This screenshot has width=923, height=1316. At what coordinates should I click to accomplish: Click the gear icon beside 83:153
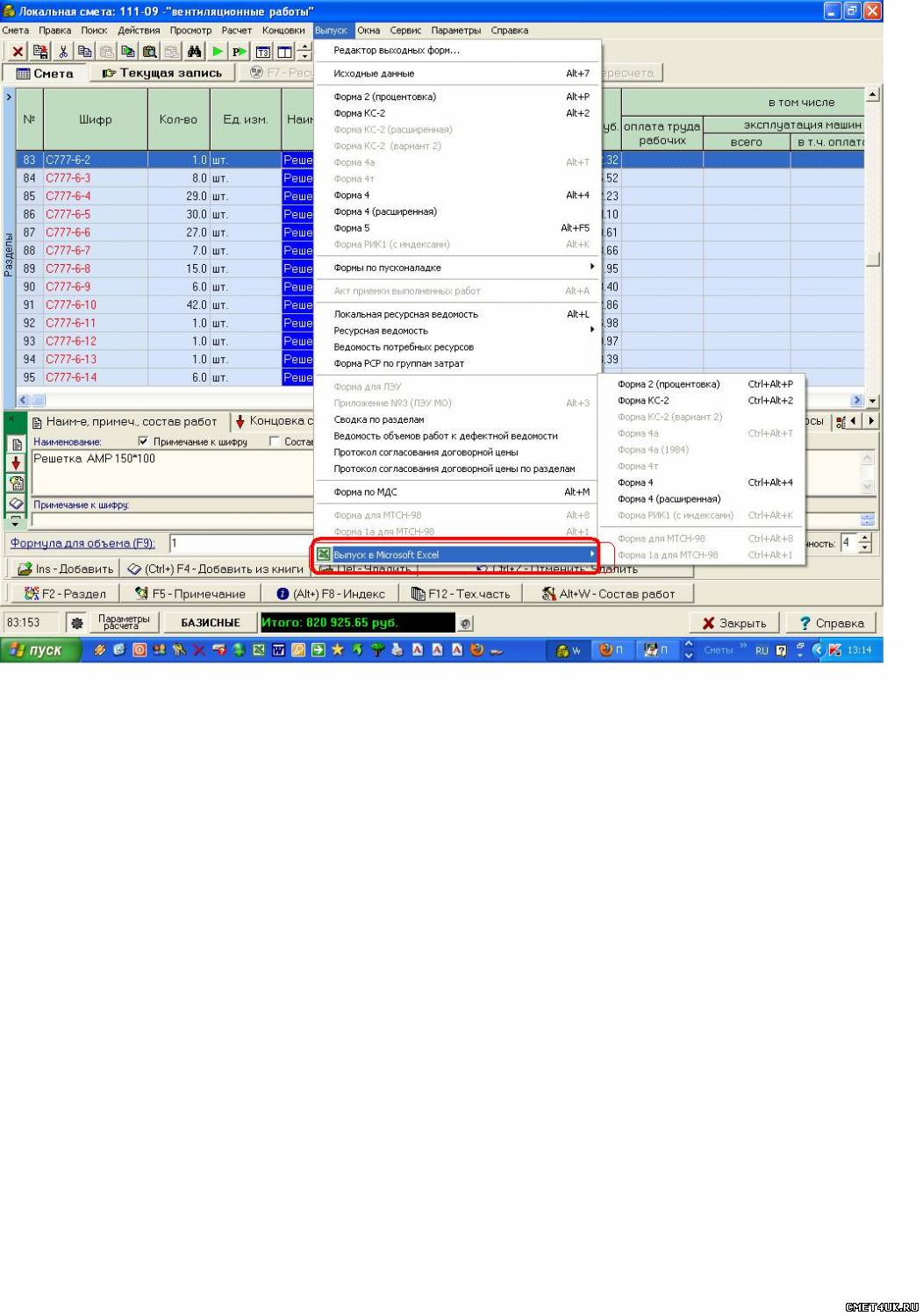coord(77,623)
